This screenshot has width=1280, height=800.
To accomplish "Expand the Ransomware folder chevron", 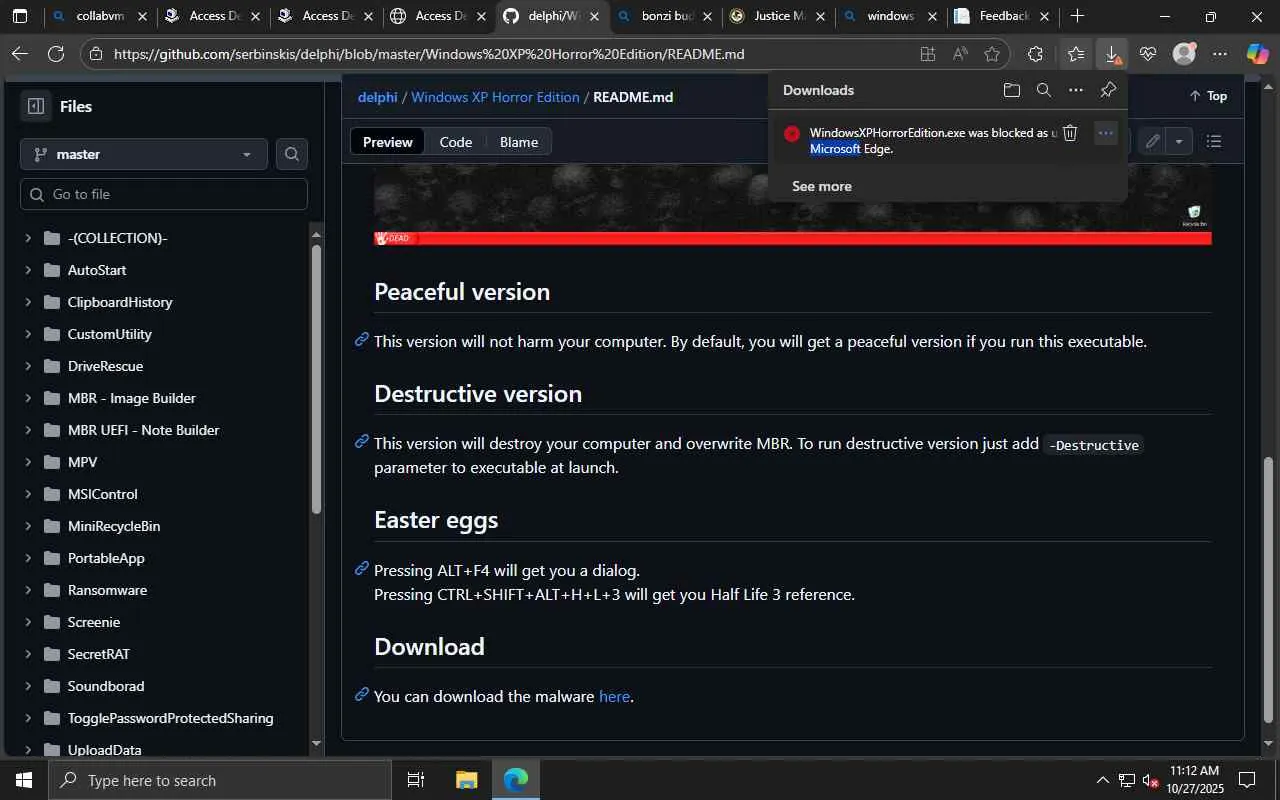I will pyautogui.click(x=28, y=590).
